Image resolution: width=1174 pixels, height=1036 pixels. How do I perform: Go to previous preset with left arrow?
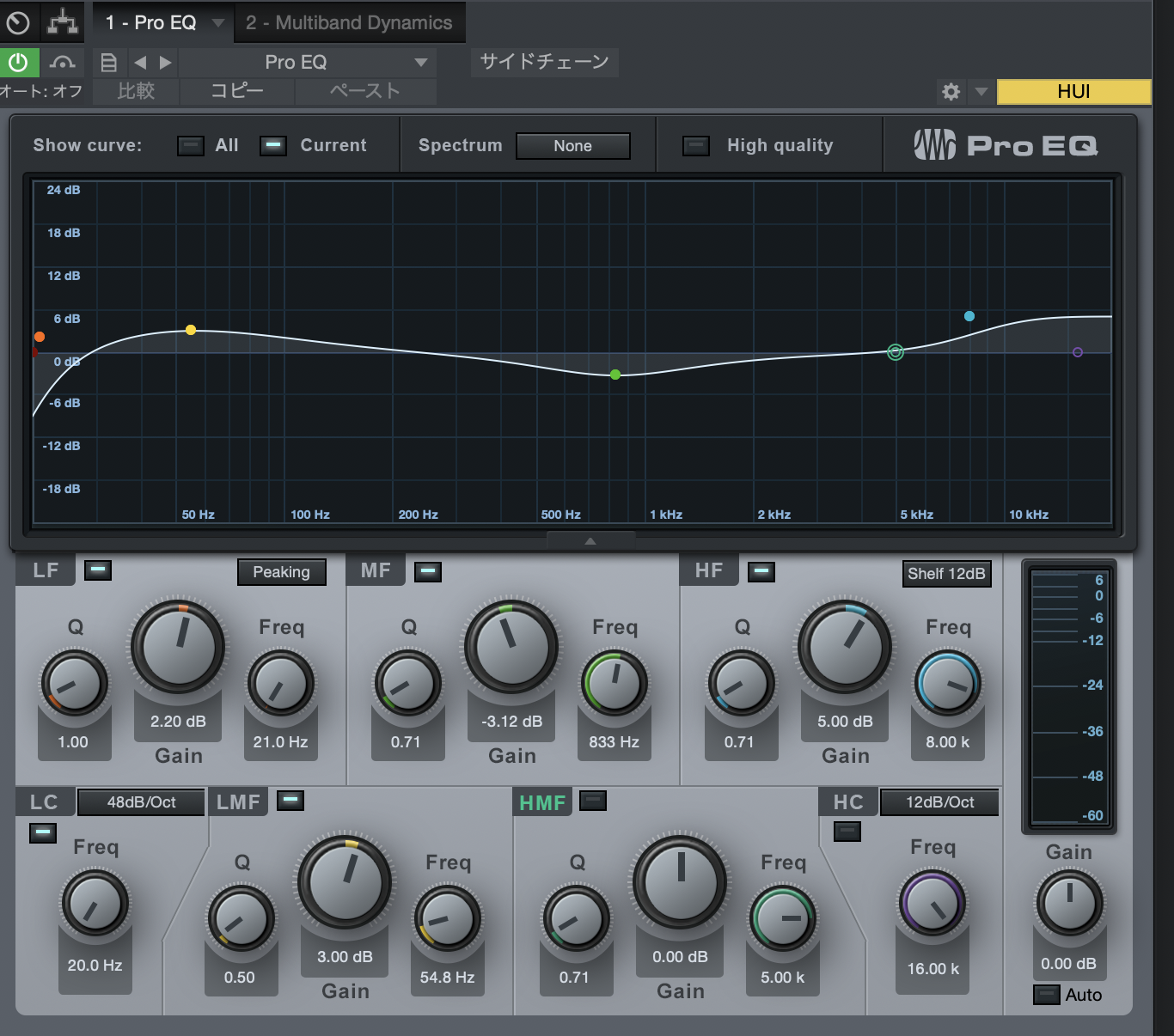(140, 62)
